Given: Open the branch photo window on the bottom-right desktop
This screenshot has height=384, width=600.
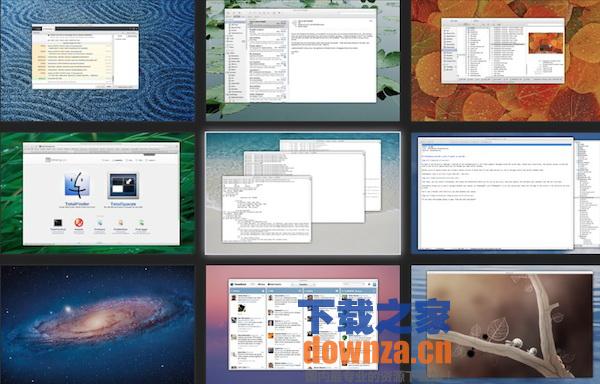Looking at the screenshot, I should pos(510,325).
